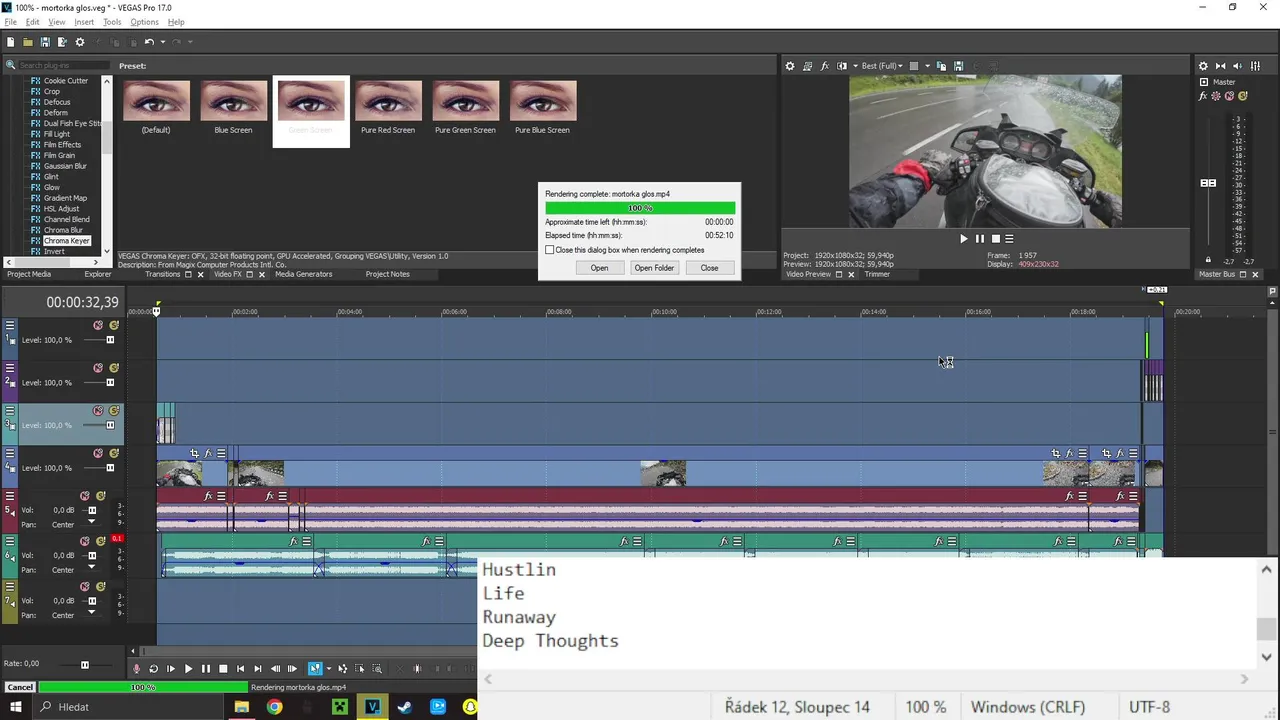Mute video track 1 with its mute icon
The width and height of the screenshot is (1280, 720).
[98, 325]
